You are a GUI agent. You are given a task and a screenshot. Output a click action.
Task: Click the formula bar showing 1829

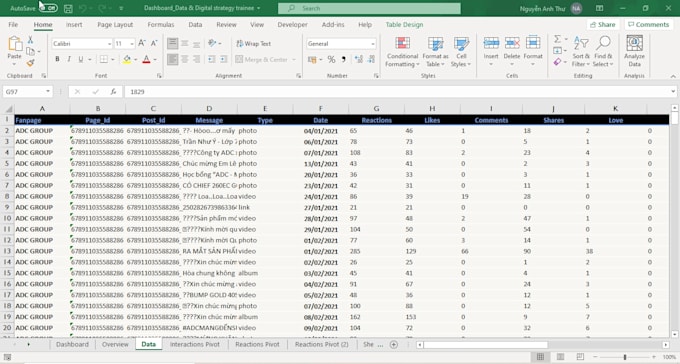397,92
